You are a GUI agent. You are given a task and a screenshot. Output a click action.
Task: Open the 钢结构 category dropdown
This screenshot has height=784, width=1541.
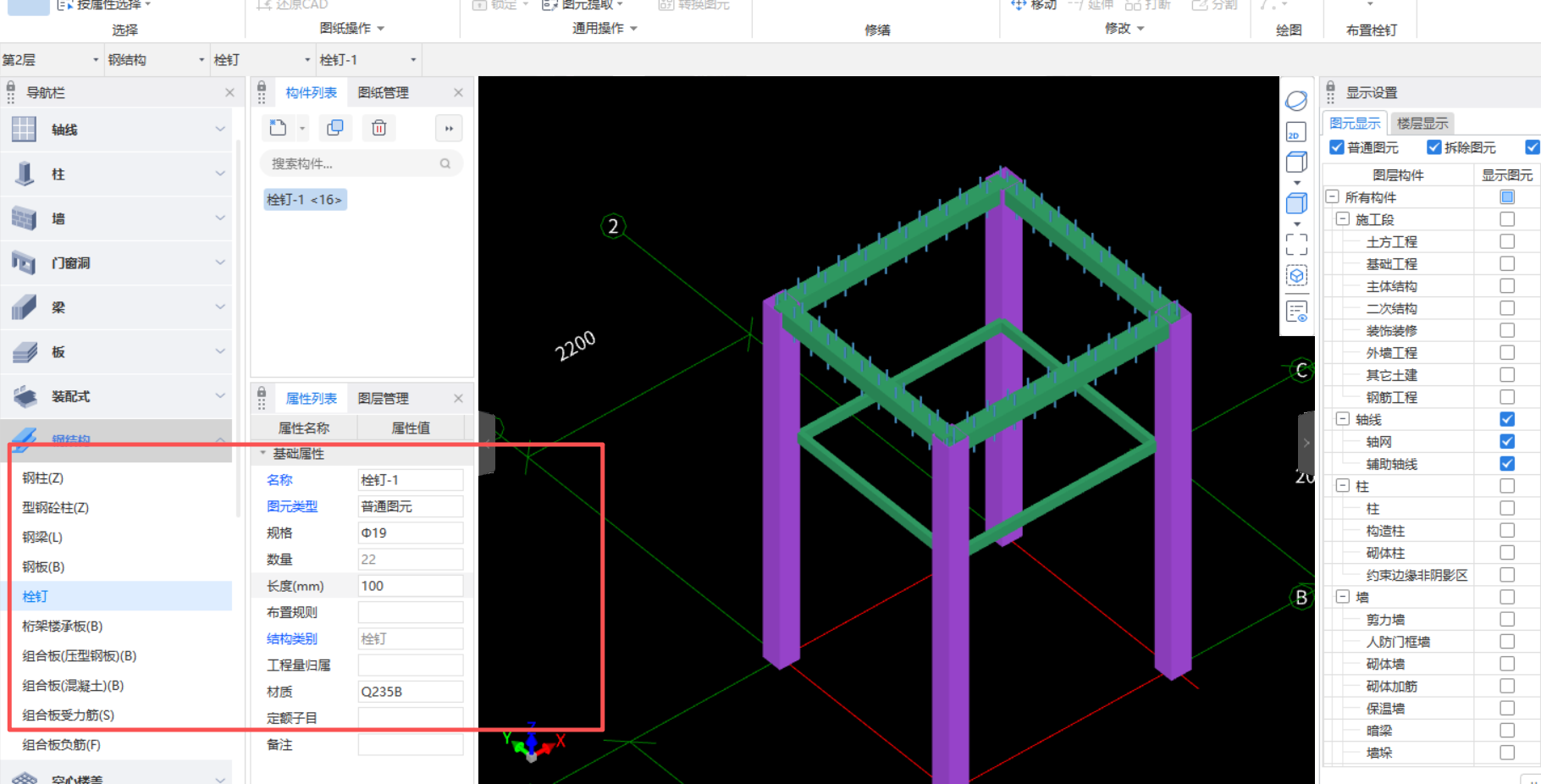coord(157,60)
